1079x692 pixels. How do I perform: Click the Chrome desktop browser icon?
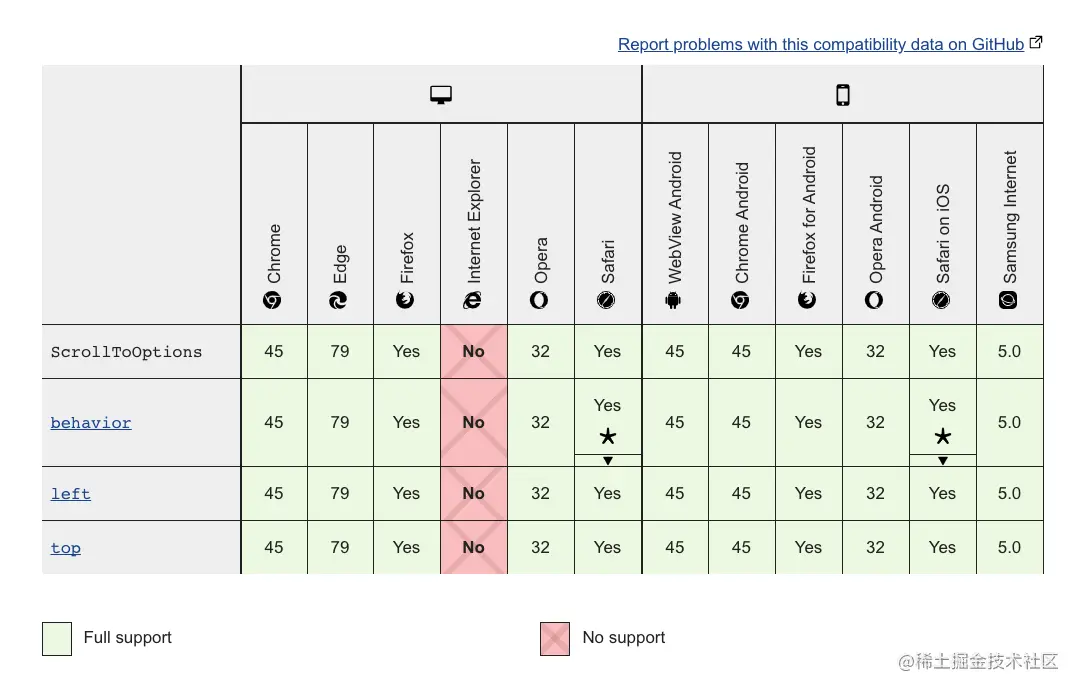[x=273, y=300]
